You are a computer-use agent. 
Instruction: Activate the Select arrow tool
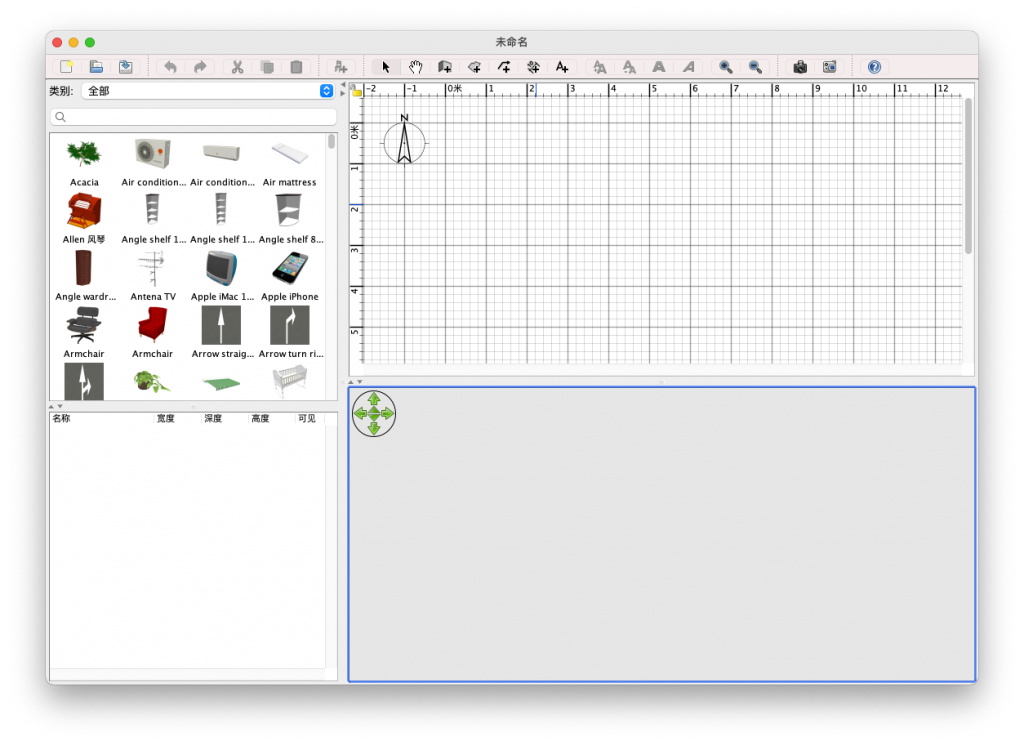tap(385, 67)
